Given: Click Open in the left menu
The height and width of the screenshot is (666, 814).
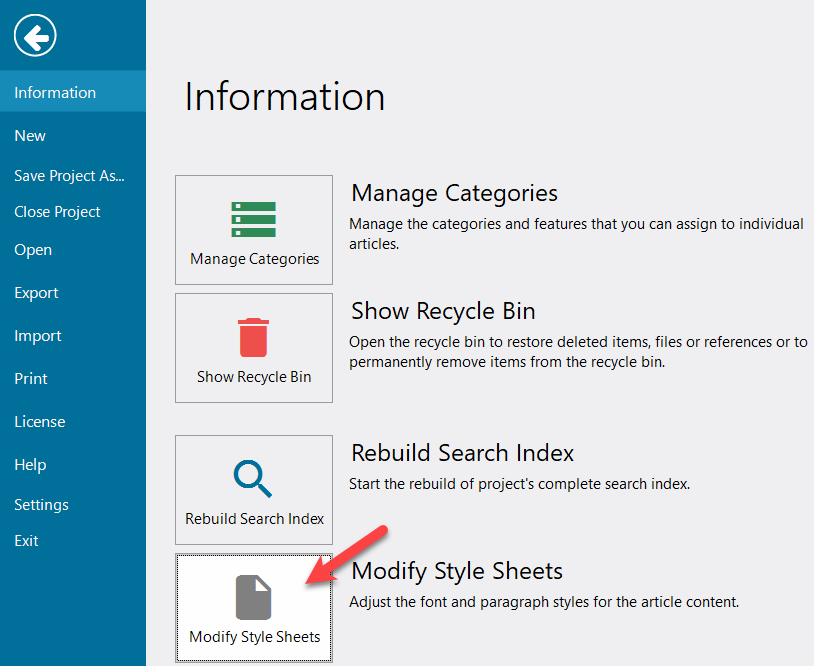Looking at the screenshot, I should (x=33, y=249).
